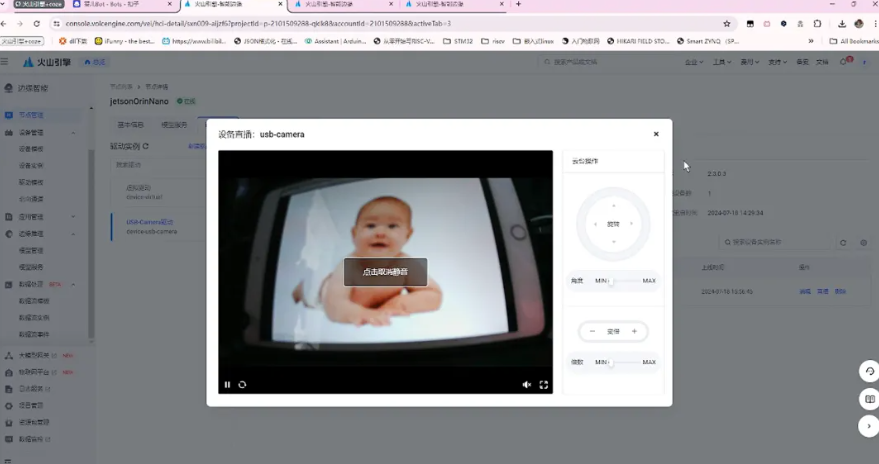Bookmark this page with the star icon
This screenshot has height=464, width=879.
point(727,23)
